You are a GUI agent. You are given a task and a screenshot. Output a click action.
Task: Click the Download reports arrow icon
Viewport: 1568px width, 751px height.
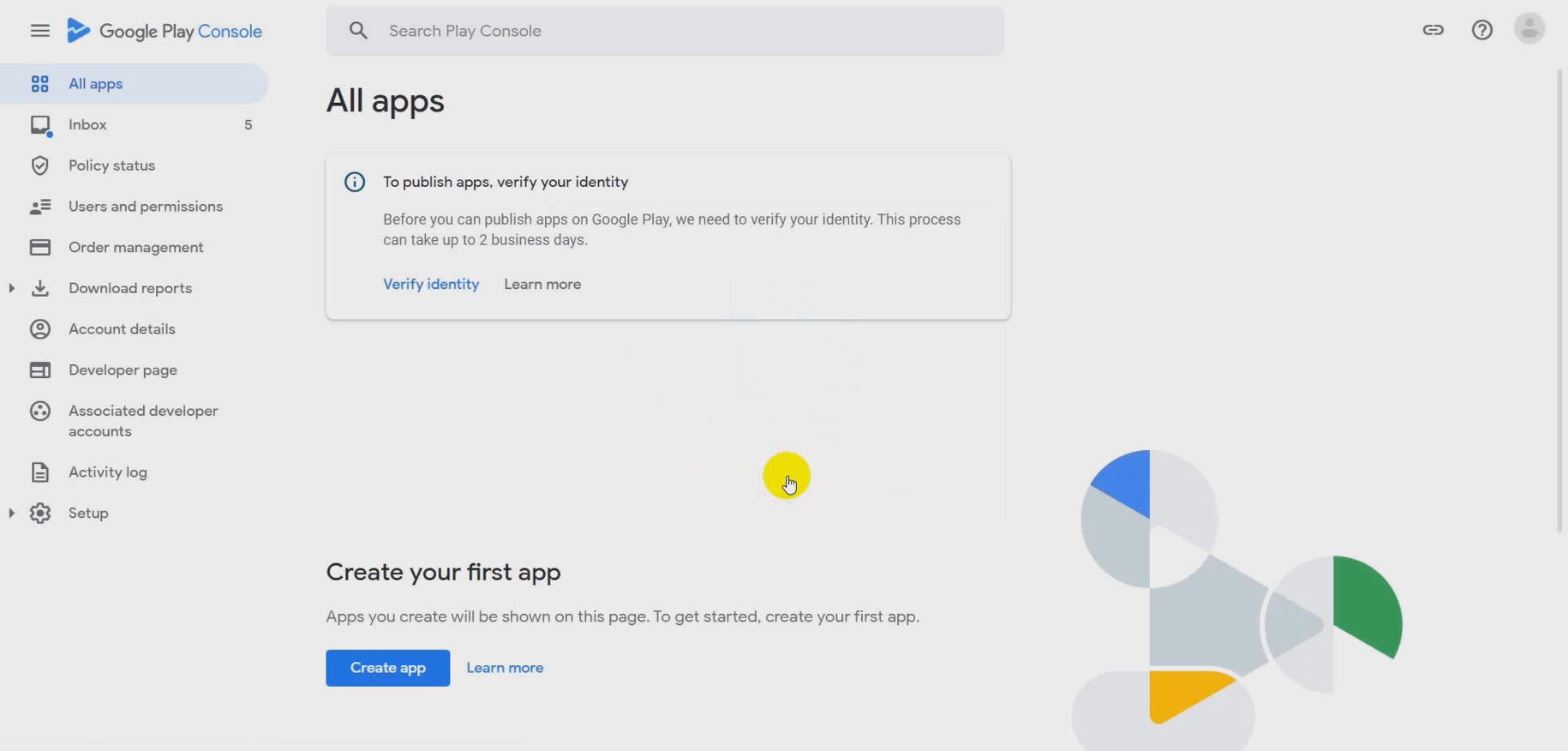(39, 288)
